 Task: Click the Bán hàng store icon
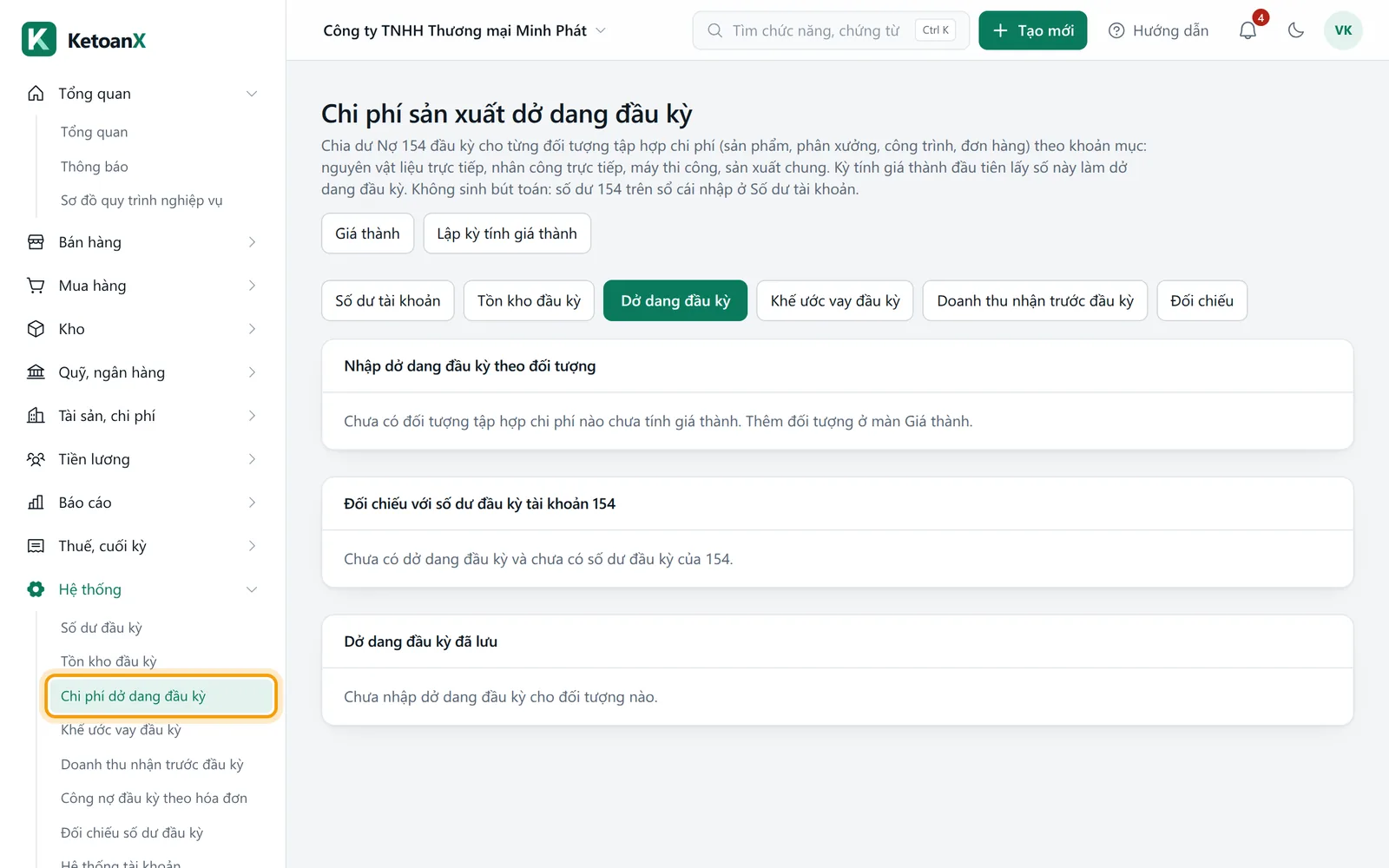(36, 242)
